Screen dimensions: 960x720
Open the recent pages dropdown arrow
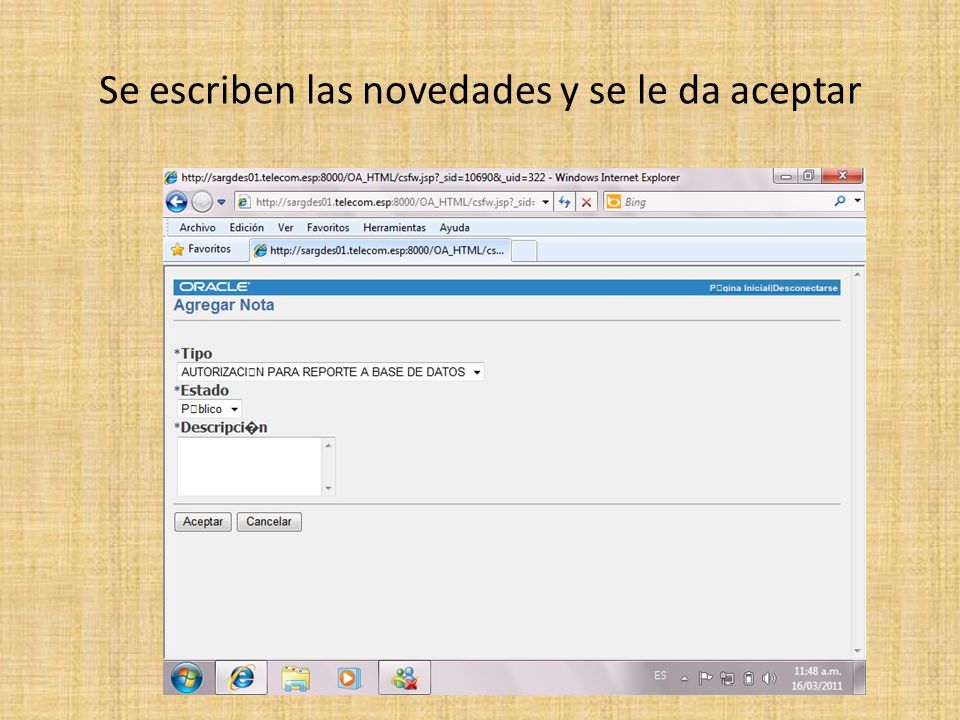click(222, 202)
